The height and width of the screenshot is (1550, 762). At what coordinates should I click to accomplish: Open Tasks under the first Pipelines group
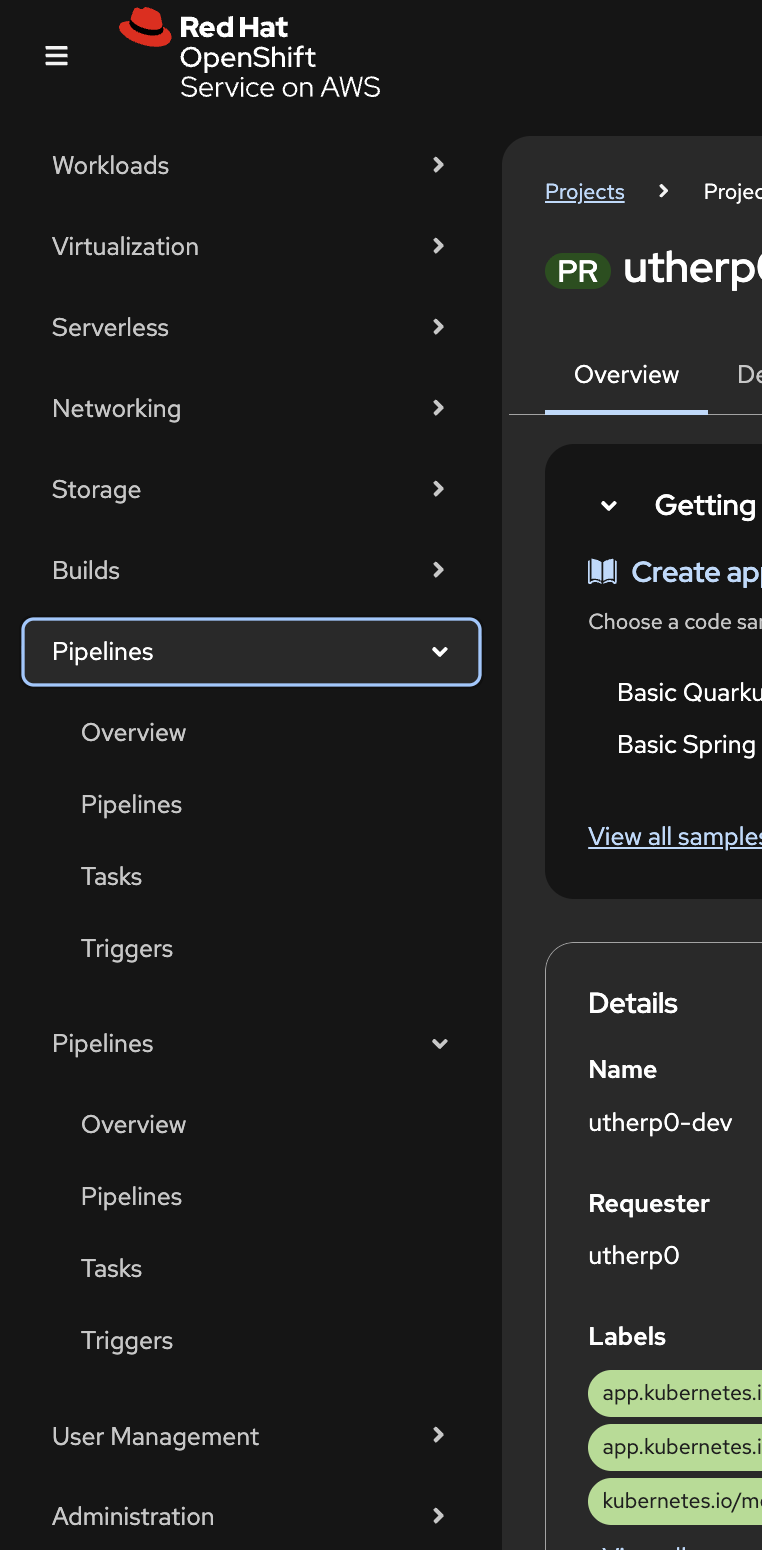coord(112,877)
